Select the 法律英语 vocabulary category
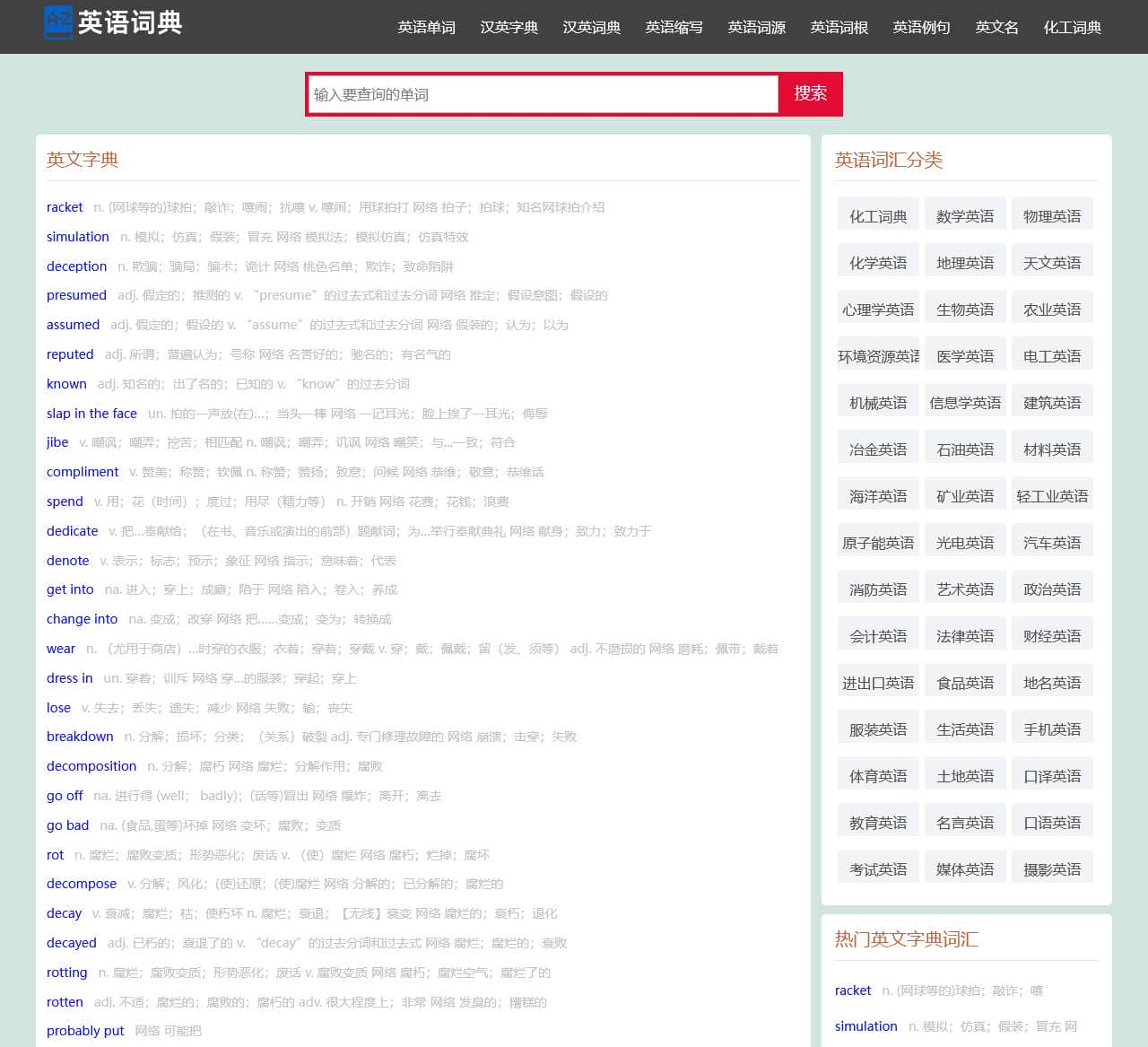Viewport: 1148px width, 1047px height. click(x=965, y=636)
